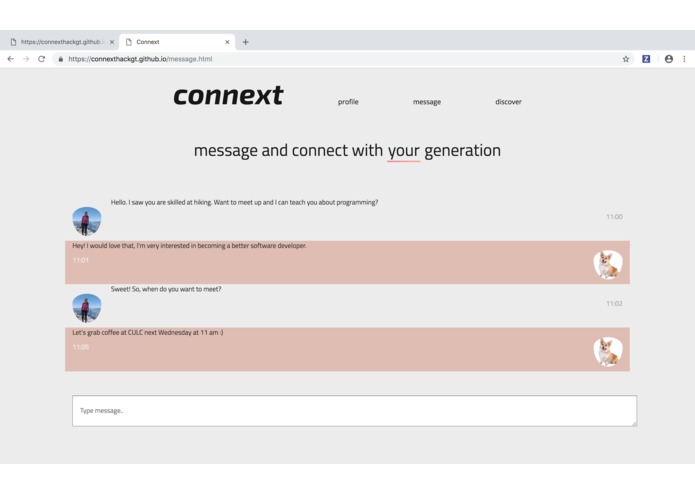Close the connexthackgt.github tab
Screen dimensions: 695x494
click(x=112, y=42)
